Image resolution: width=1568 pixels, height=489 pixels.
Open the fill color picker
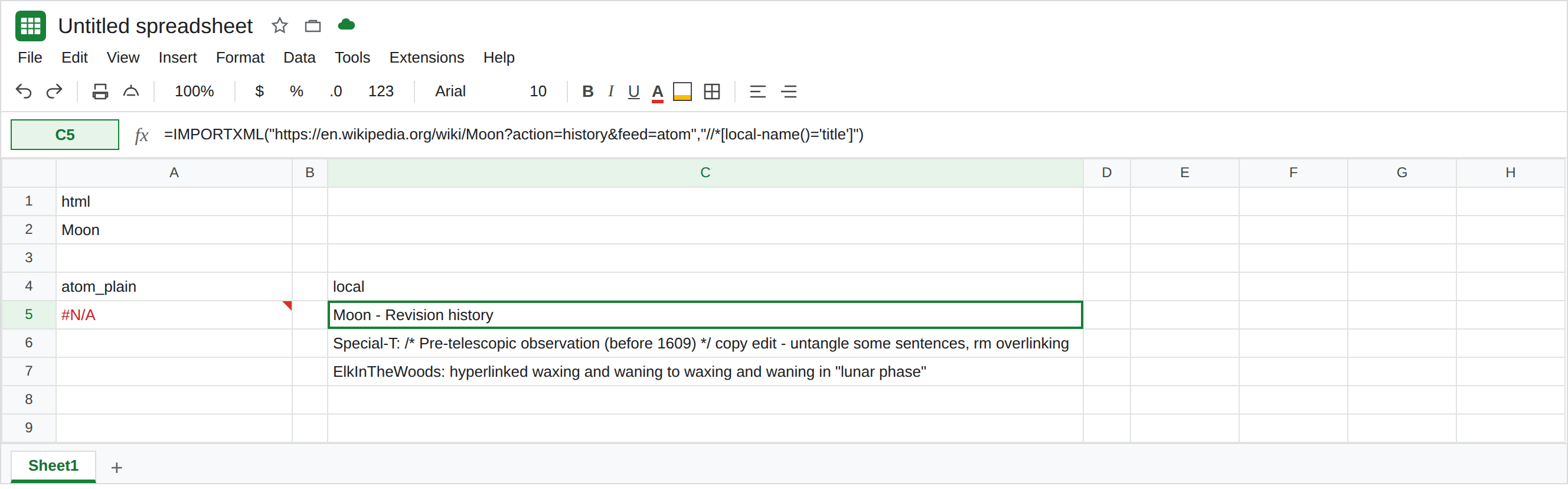coord(682,92)
